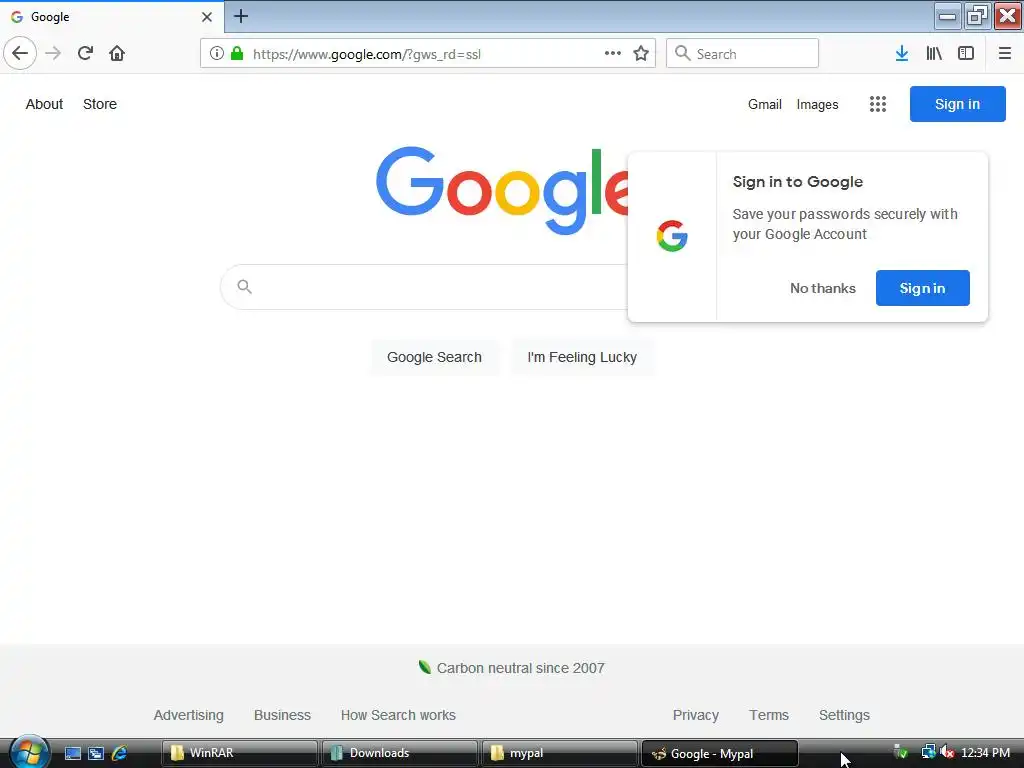Screen dimensions: 1024x768
Task: Open page actions three-dot menu
Action: click(613, 54)
